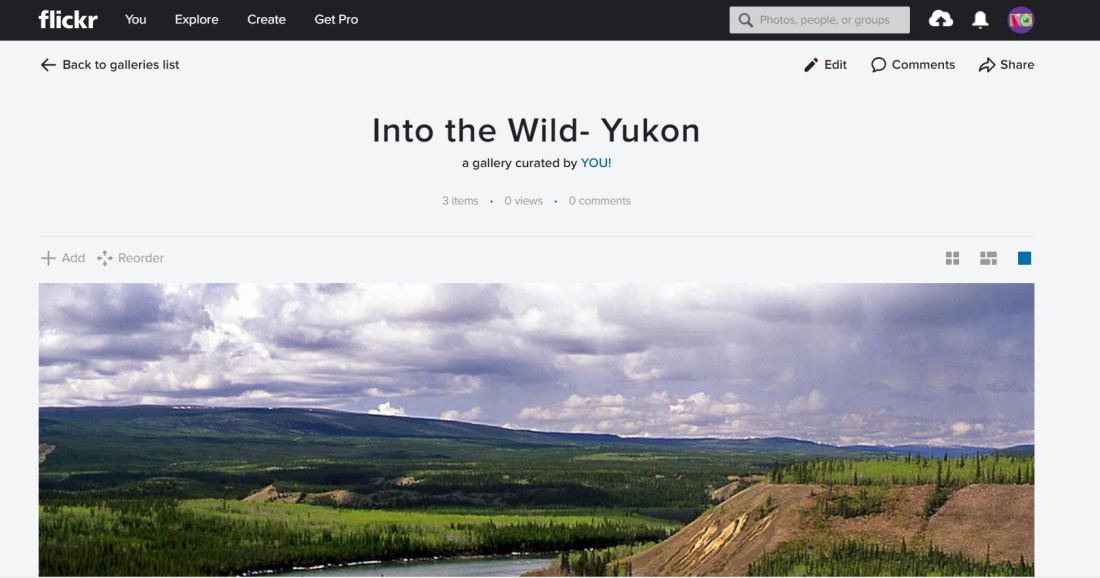Open the You menu
Viewport: 1100px width, 578px height.
coord(135,20)
